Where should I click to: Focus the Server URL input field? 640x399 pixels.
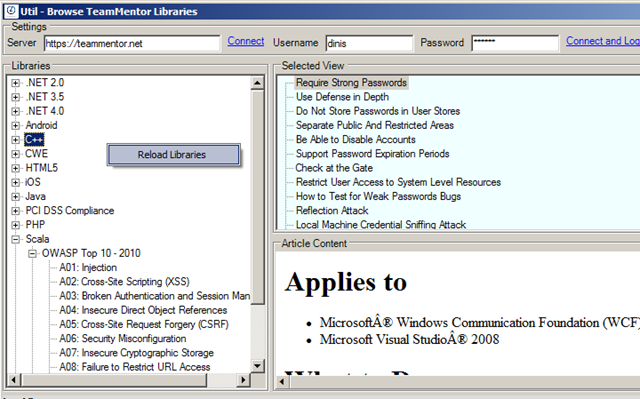click(x=132, y=43)
